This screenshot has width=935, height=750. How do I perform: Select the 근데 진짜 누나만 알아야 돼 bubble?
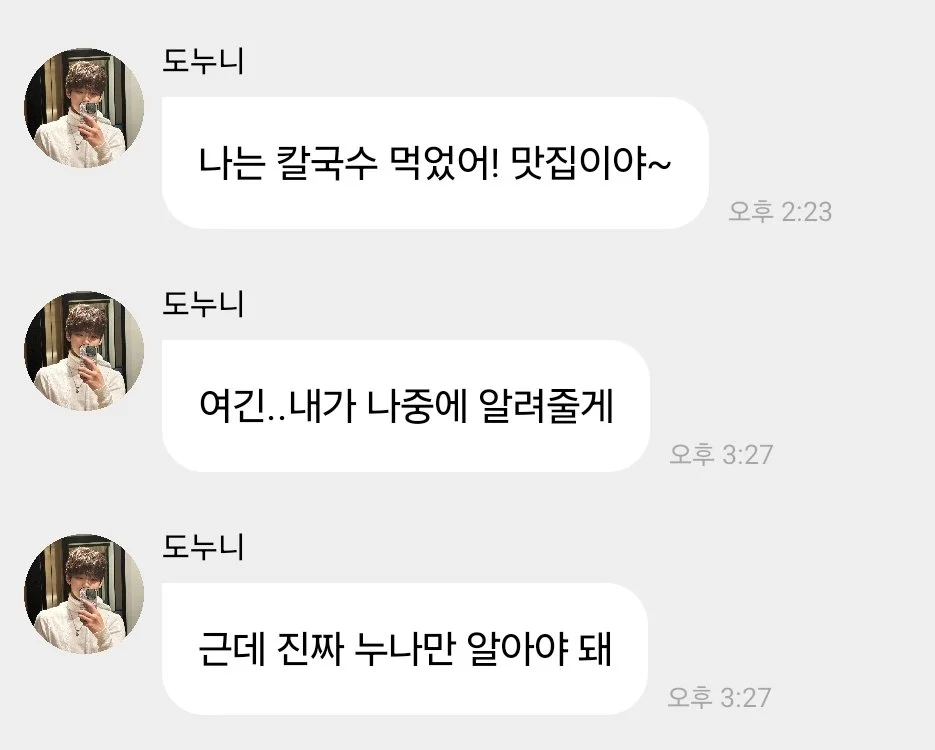click(x=405, y=649)
